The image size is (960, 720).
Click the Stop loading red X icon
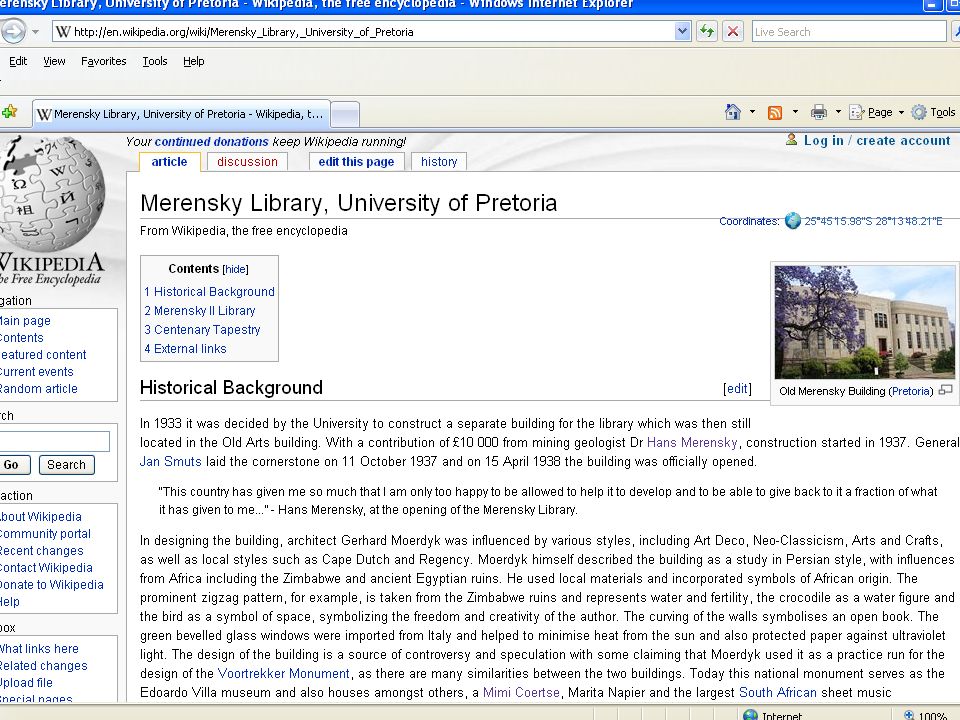click(732, 31)
